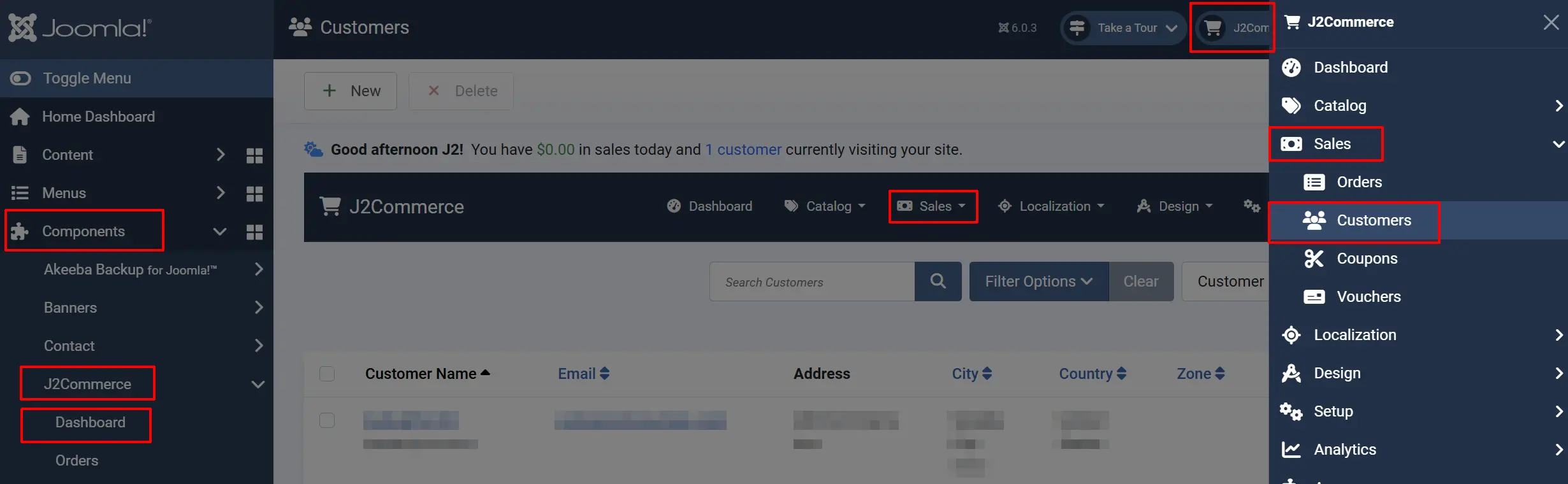Click the Components puzzle icon
This screenshot has height=484, width=1568.
(20, 231)
